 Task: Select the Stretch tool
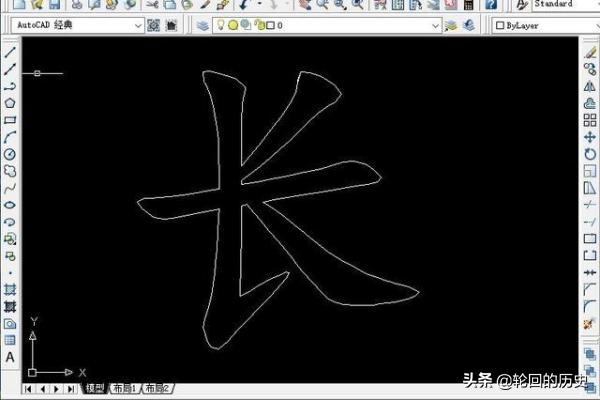point(590,188)
